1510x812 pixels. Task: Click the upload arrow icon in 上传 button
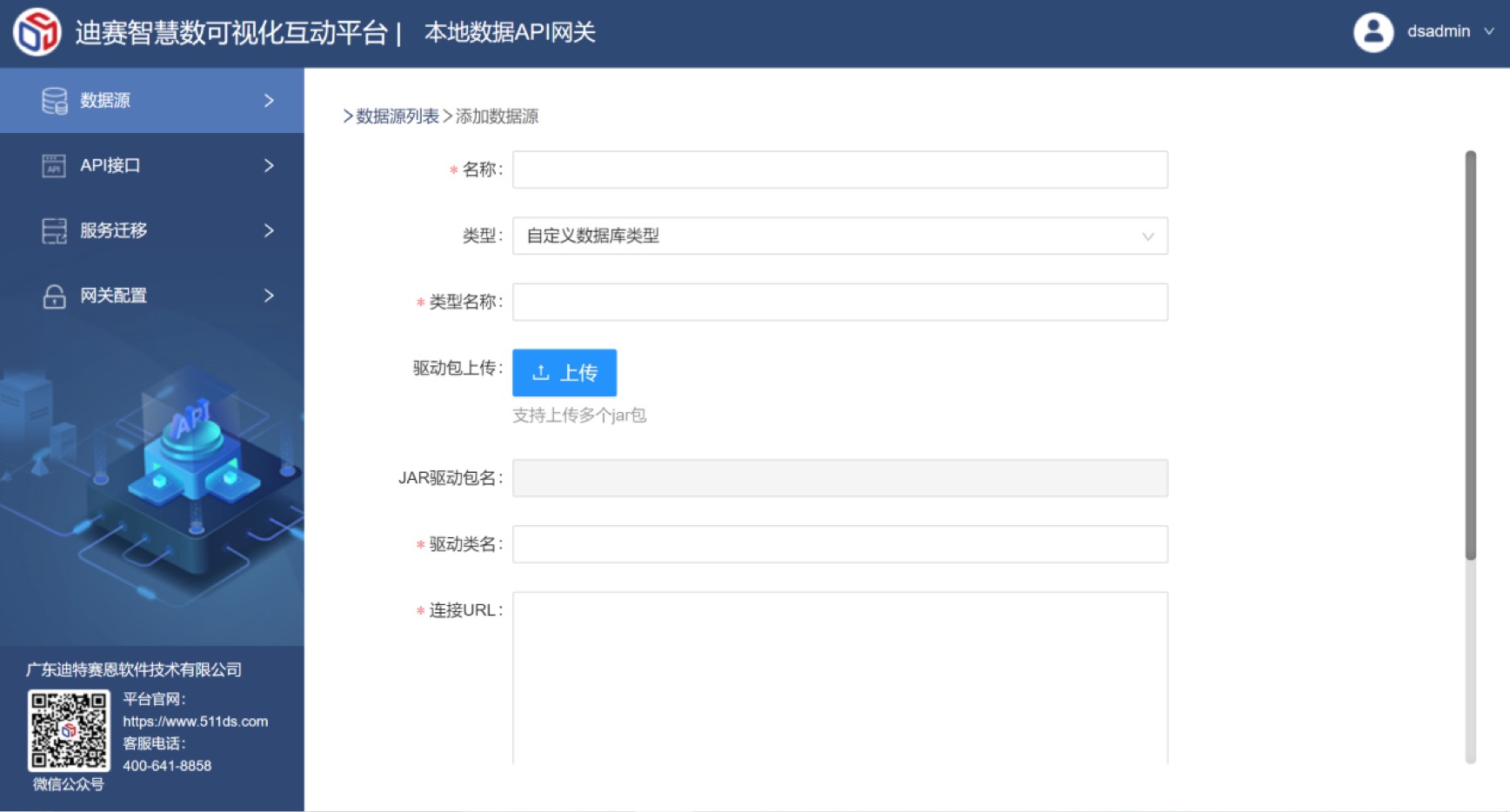[x=540, y=372]
